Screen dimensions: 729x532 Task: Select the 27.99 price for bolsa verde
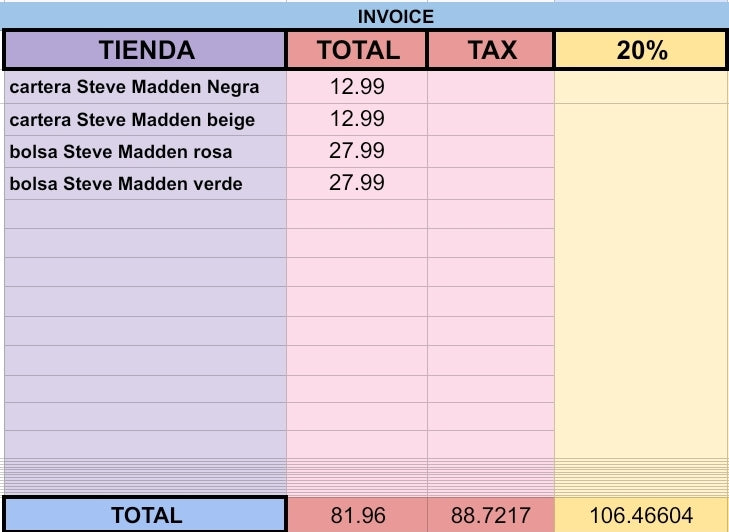click(x=357, y=184)
